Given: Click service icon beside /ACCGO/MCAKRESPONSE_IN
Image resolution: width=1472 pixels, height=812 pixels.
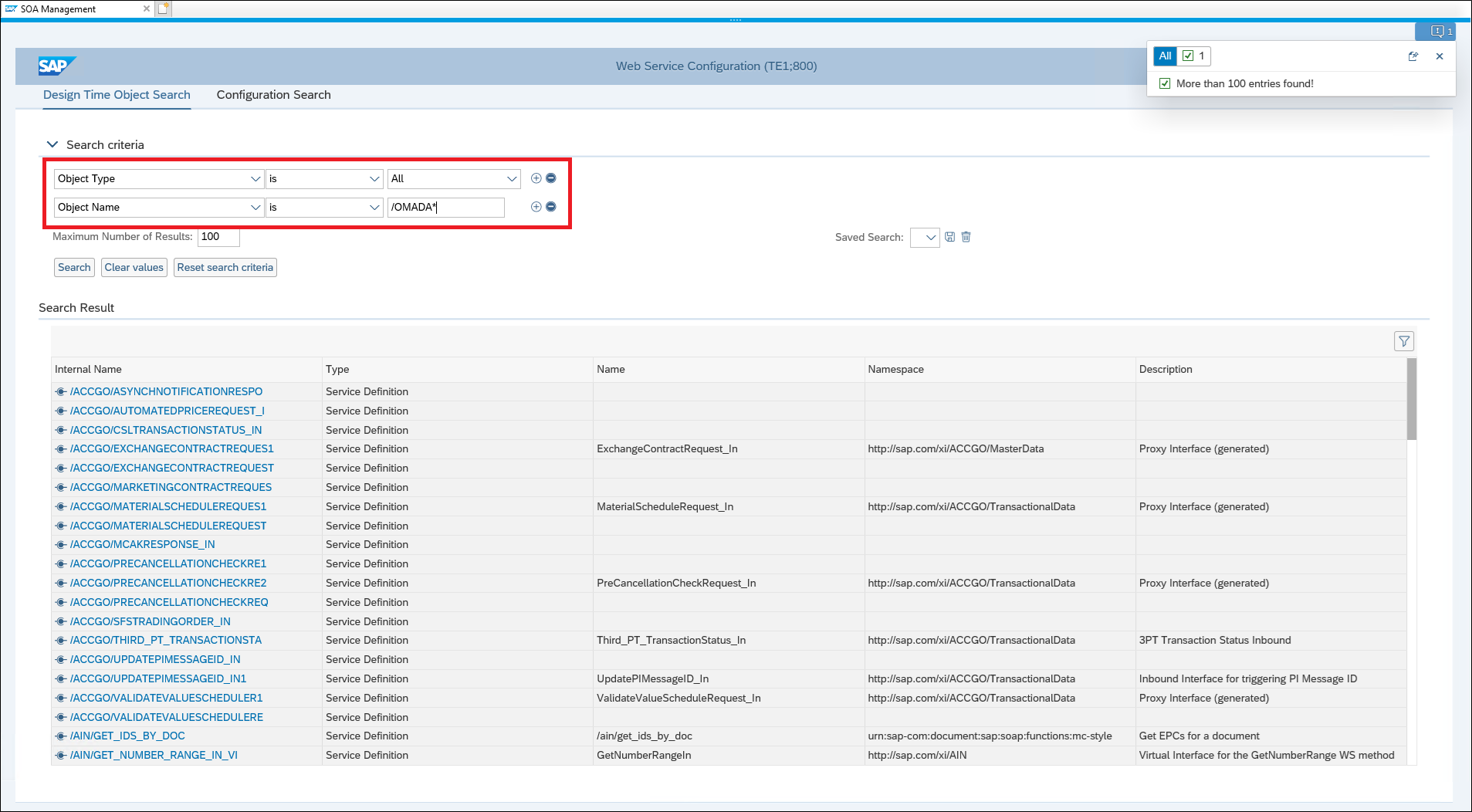Looking at the screenshot, I should pyautogui.click(x=60, y=545).
